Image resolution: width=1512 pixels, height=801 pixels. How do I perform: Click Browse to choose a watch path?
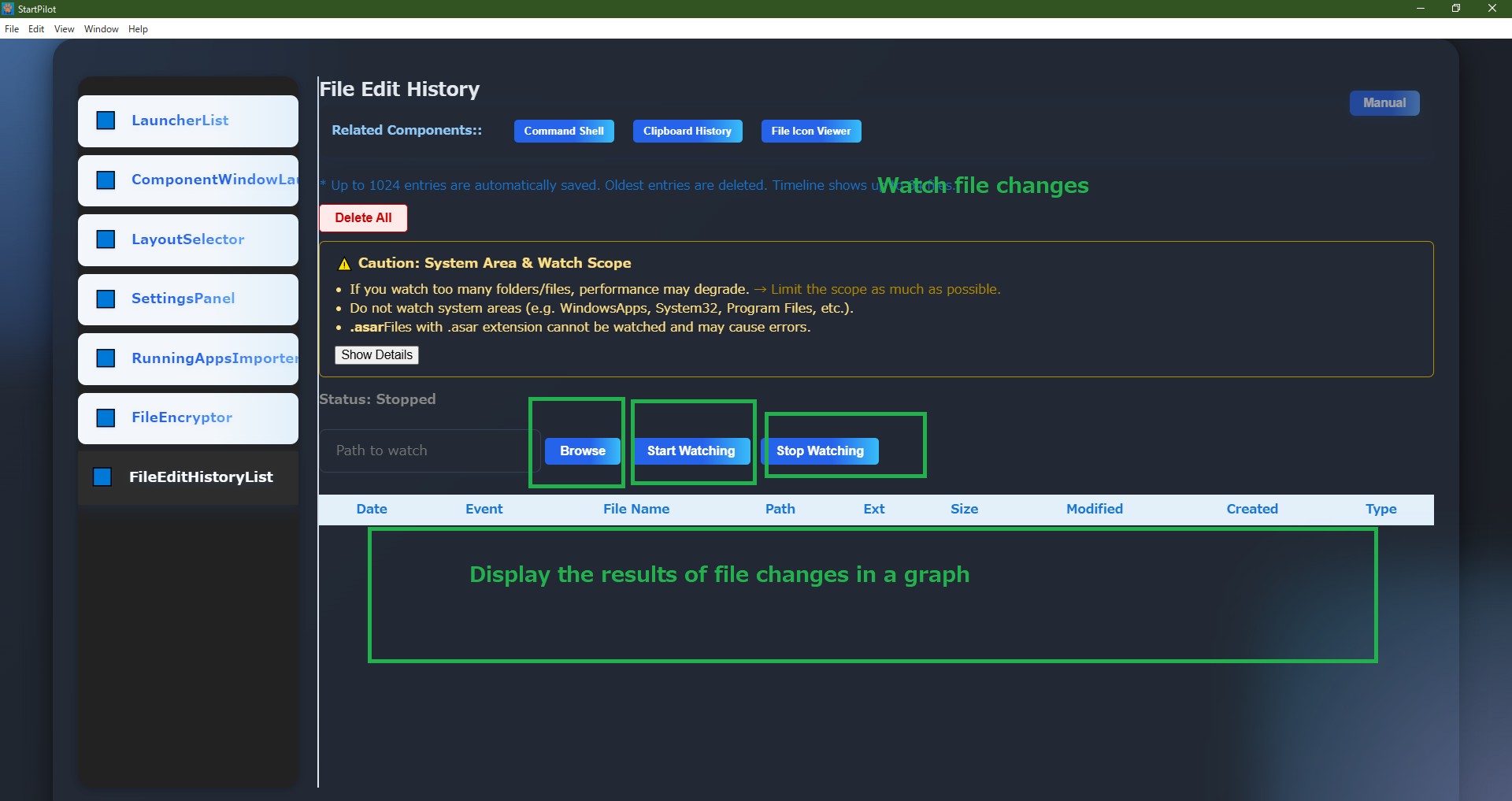[x=582, y=451]
